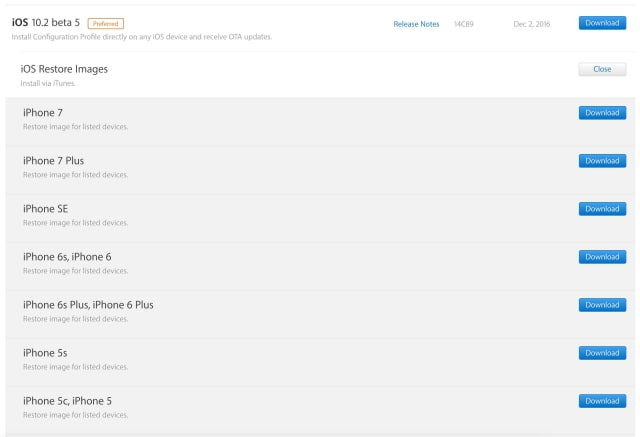The height and width of the screenshot is (437, 640).
Task: Click the iPhone 5s device name
Action: [45, 353]
